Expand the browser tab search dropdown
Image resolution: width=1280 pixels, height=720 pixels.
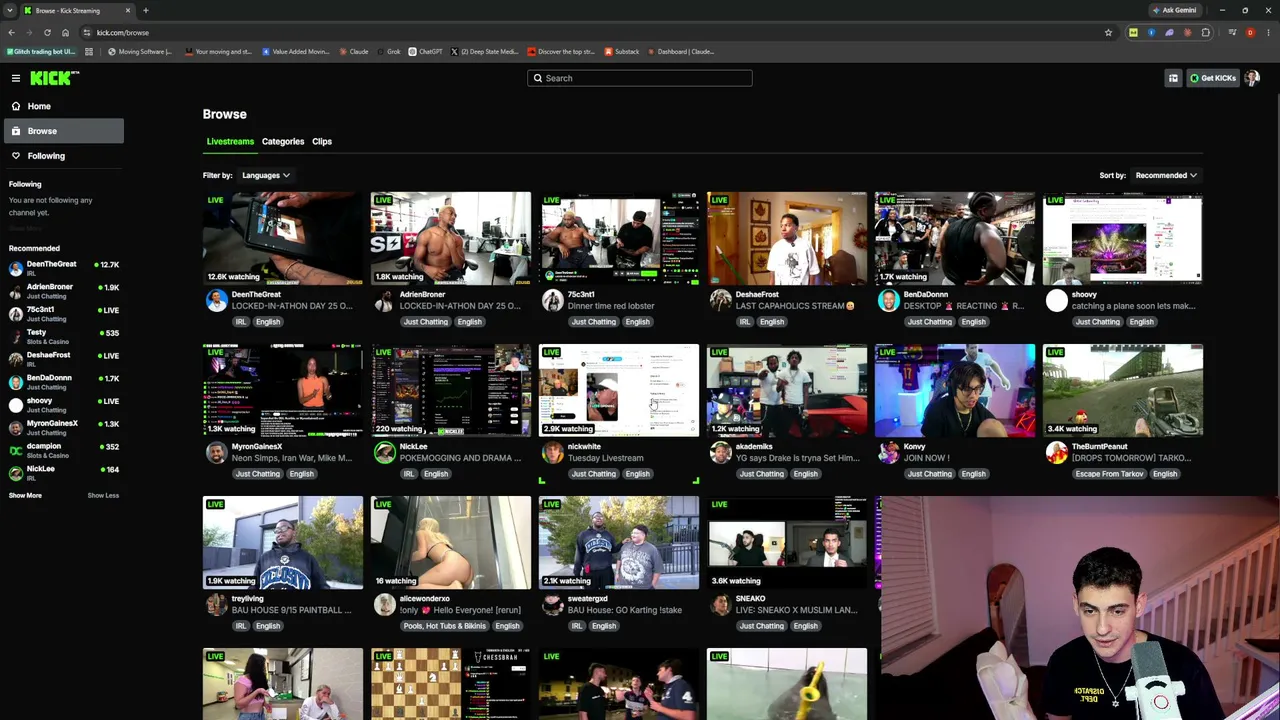[10, 11]
